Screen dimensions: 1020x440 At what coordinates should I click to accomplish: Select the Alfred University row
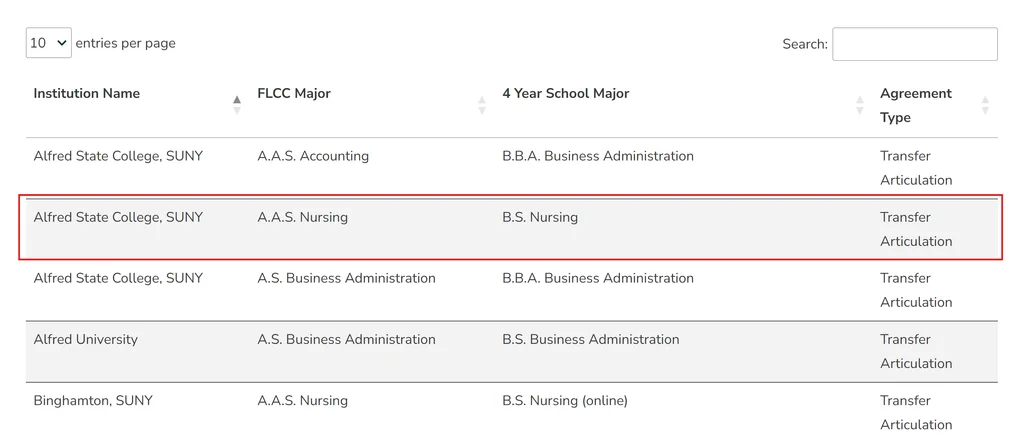[x=511, y=351]
